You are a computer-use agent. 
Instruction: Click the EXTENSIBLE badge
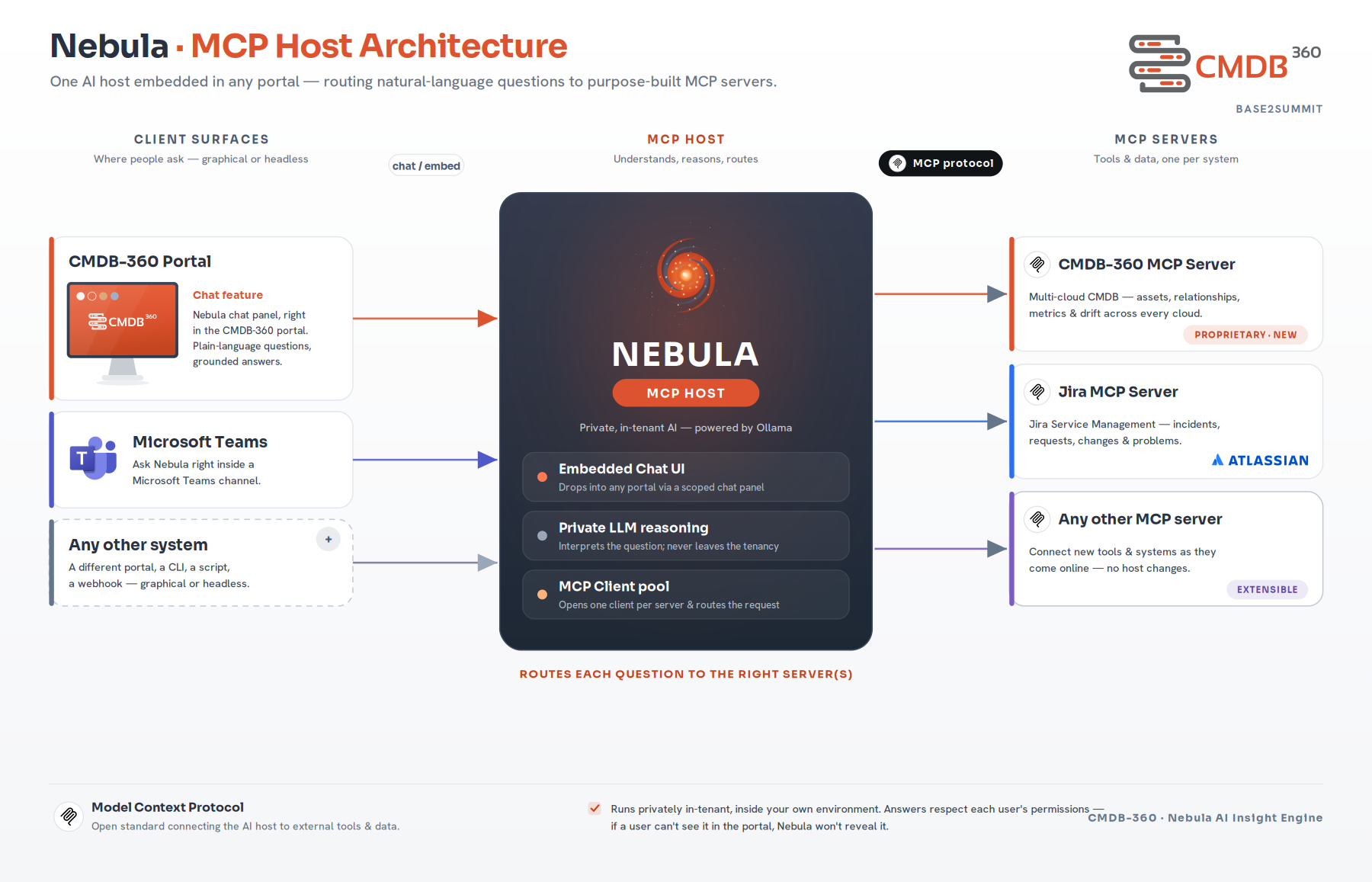(1267, 589)
